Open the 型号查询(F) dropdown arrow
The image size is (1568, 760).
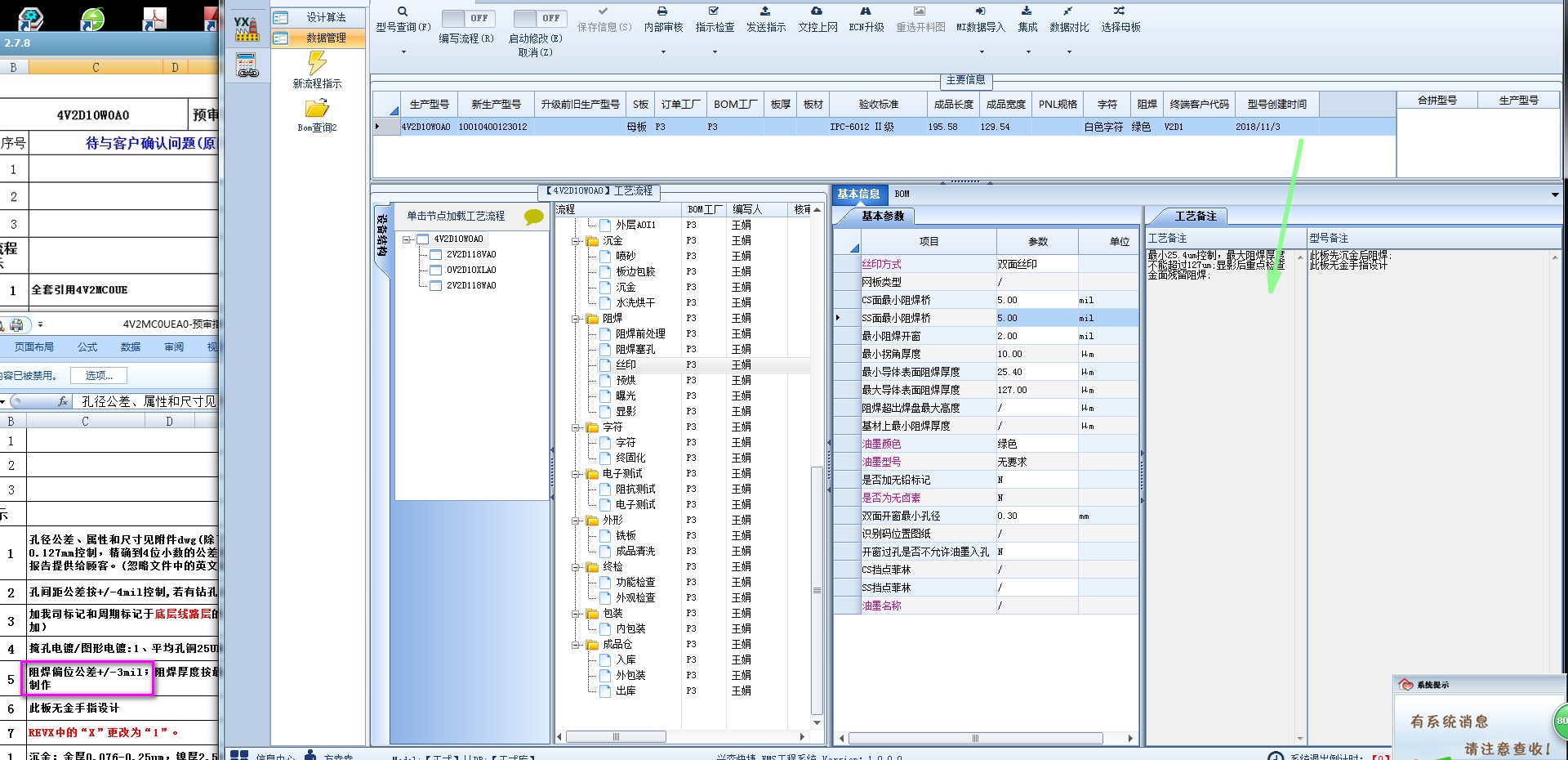403,52
